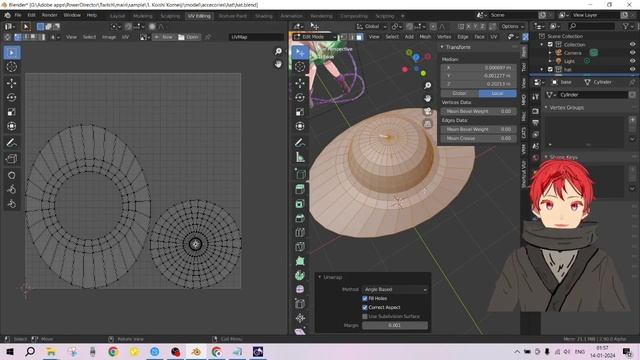The image size is (640, 360).
Task: Hide the Camera object in outliner
Action: 632,53
